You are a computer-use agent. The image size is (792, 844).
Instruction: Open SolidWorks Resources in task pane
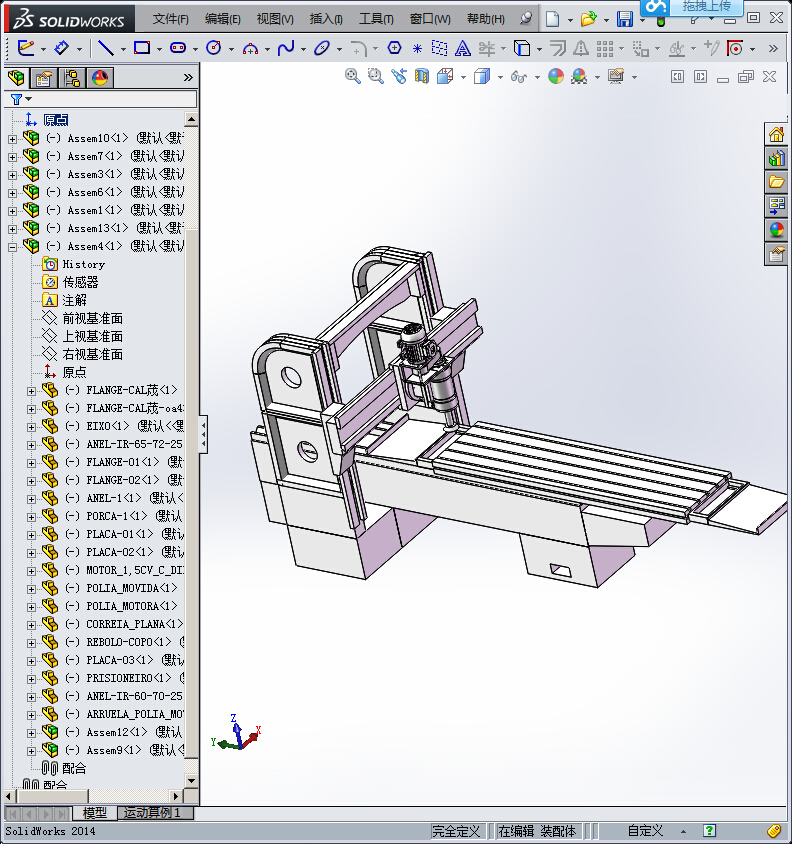pos(776,134)
